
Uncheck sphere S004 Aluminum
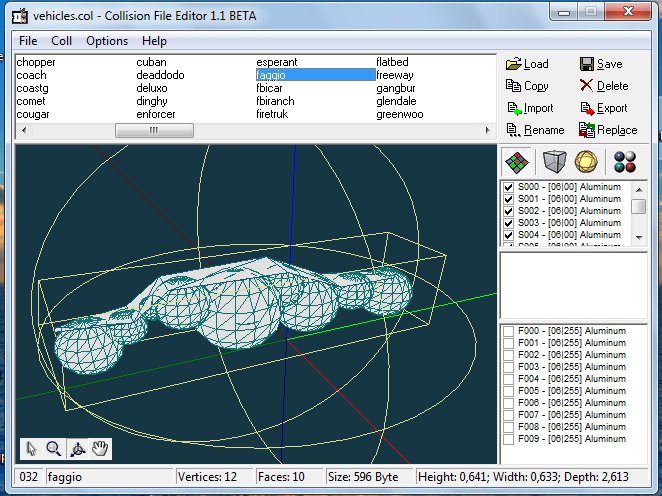pos(508,235)
